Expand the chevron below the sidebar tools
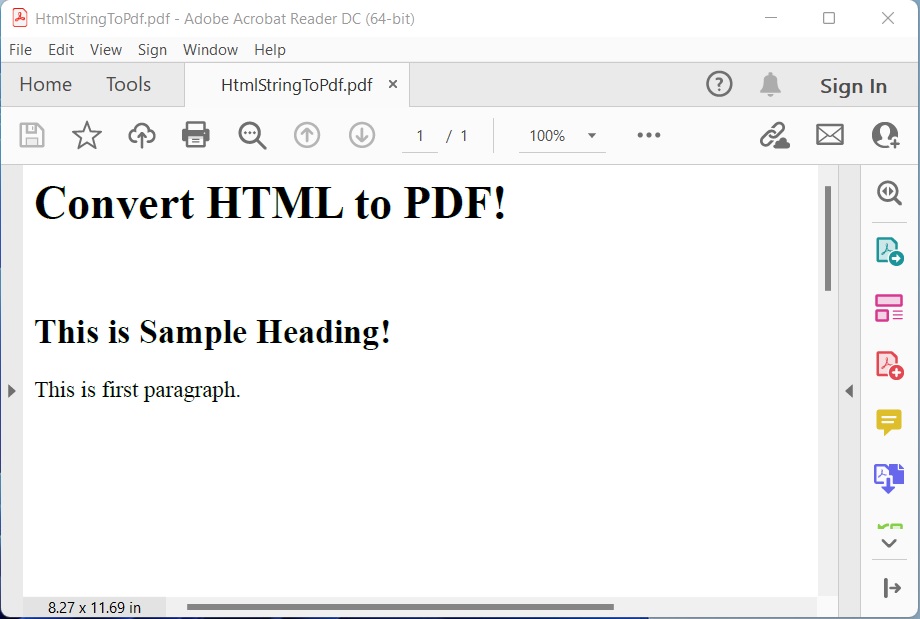 [x=888, y=542]
